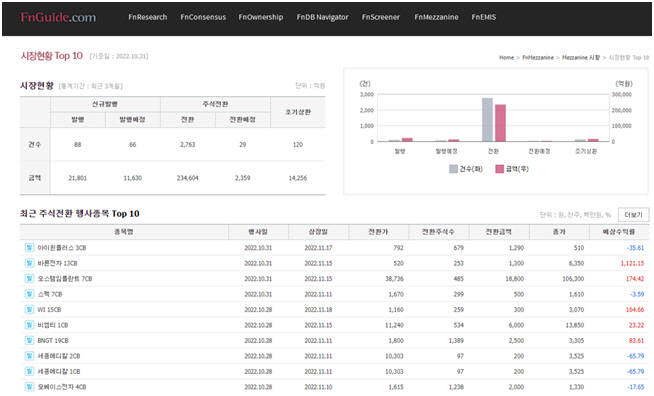Click the 예상수익률 column header
This screenshot has height=396, width=654.
click(x=619, y=232)
